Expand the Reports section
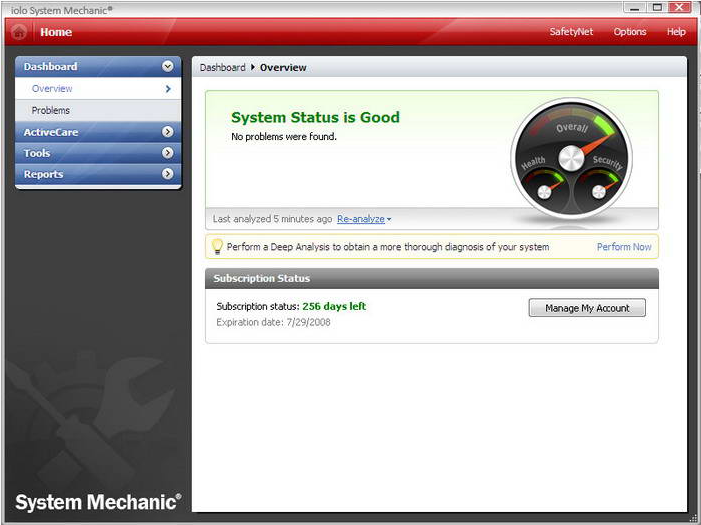 167,174
